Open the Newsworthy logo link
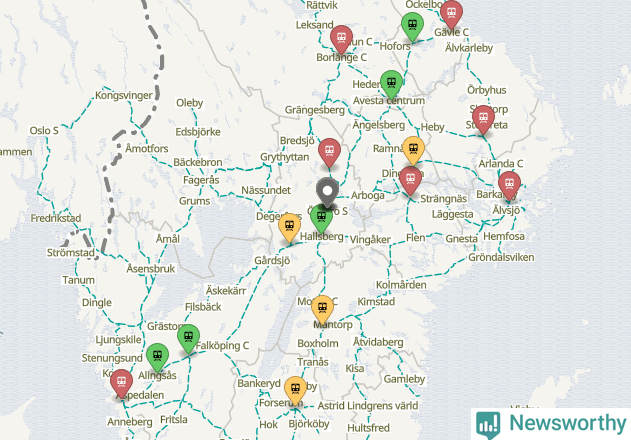631x440 pixels. (551, 424)
